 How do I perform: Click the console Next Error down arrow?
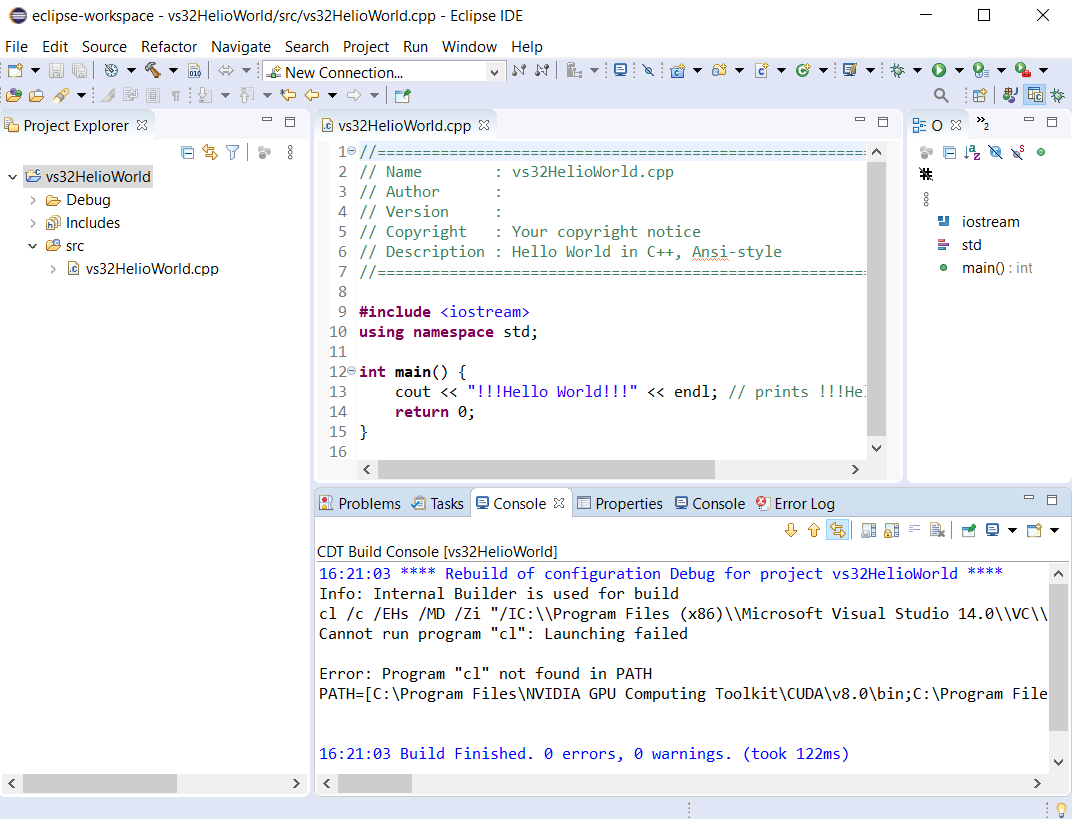[790, 530]
